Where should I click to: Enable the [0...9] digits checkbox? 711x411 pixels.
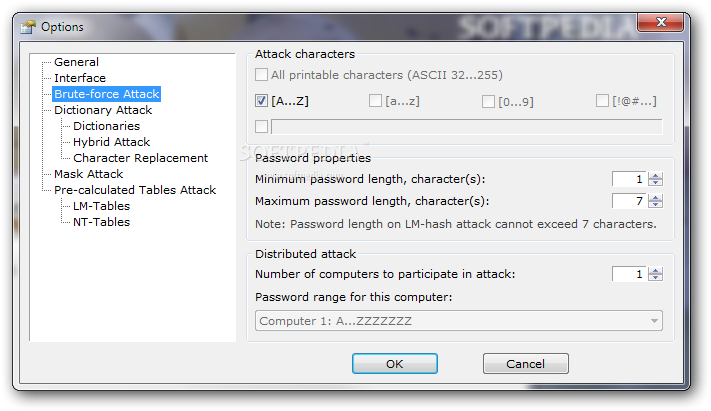click(x=488, y=101)
